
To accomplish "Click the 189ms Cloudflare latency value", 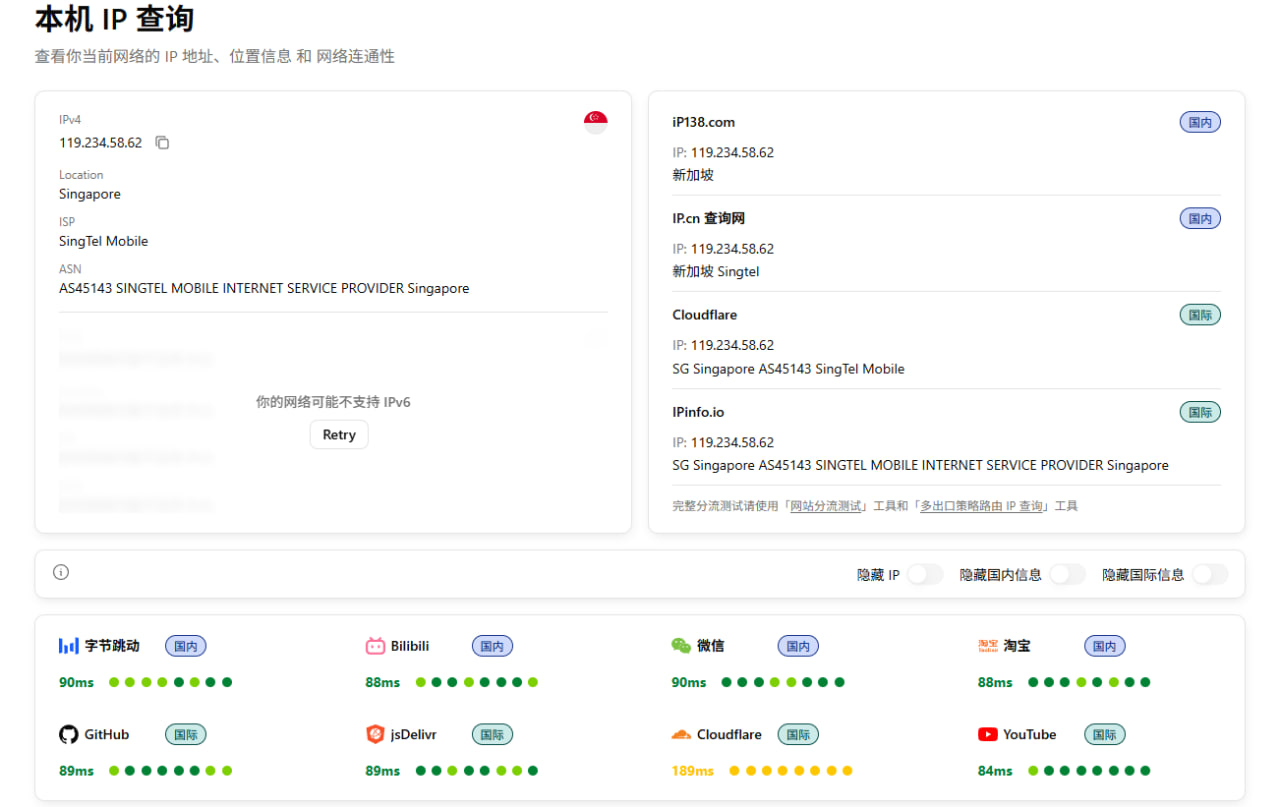I will click(x=693, y=771).
